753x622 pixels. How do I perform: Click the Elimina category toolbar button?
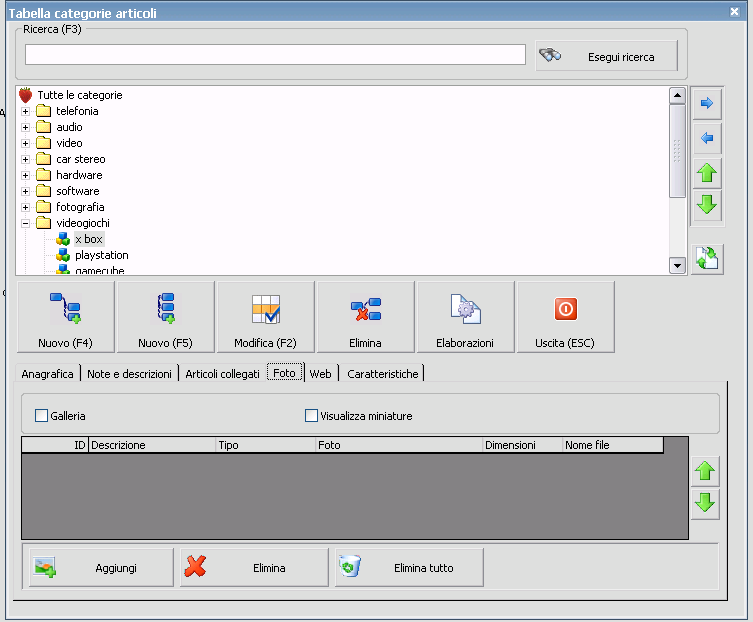pos(365,317)
